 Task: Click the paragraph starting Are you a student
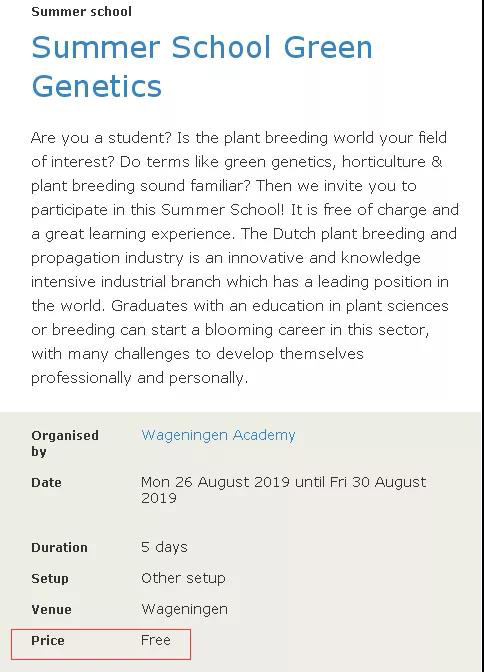point(245,258)
